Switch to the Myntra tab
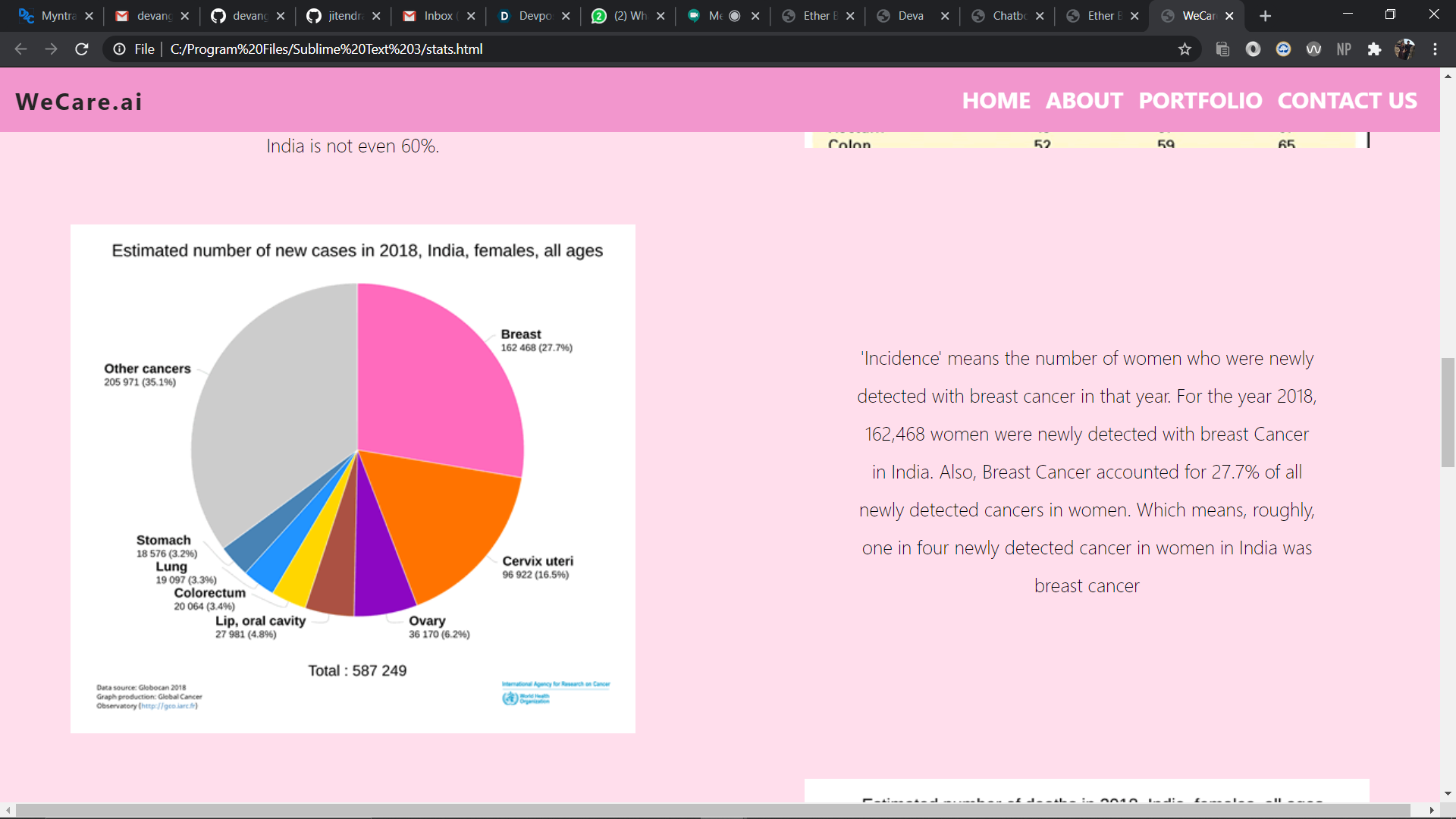This screenshot has width=1456, height=819. point(53,16)
